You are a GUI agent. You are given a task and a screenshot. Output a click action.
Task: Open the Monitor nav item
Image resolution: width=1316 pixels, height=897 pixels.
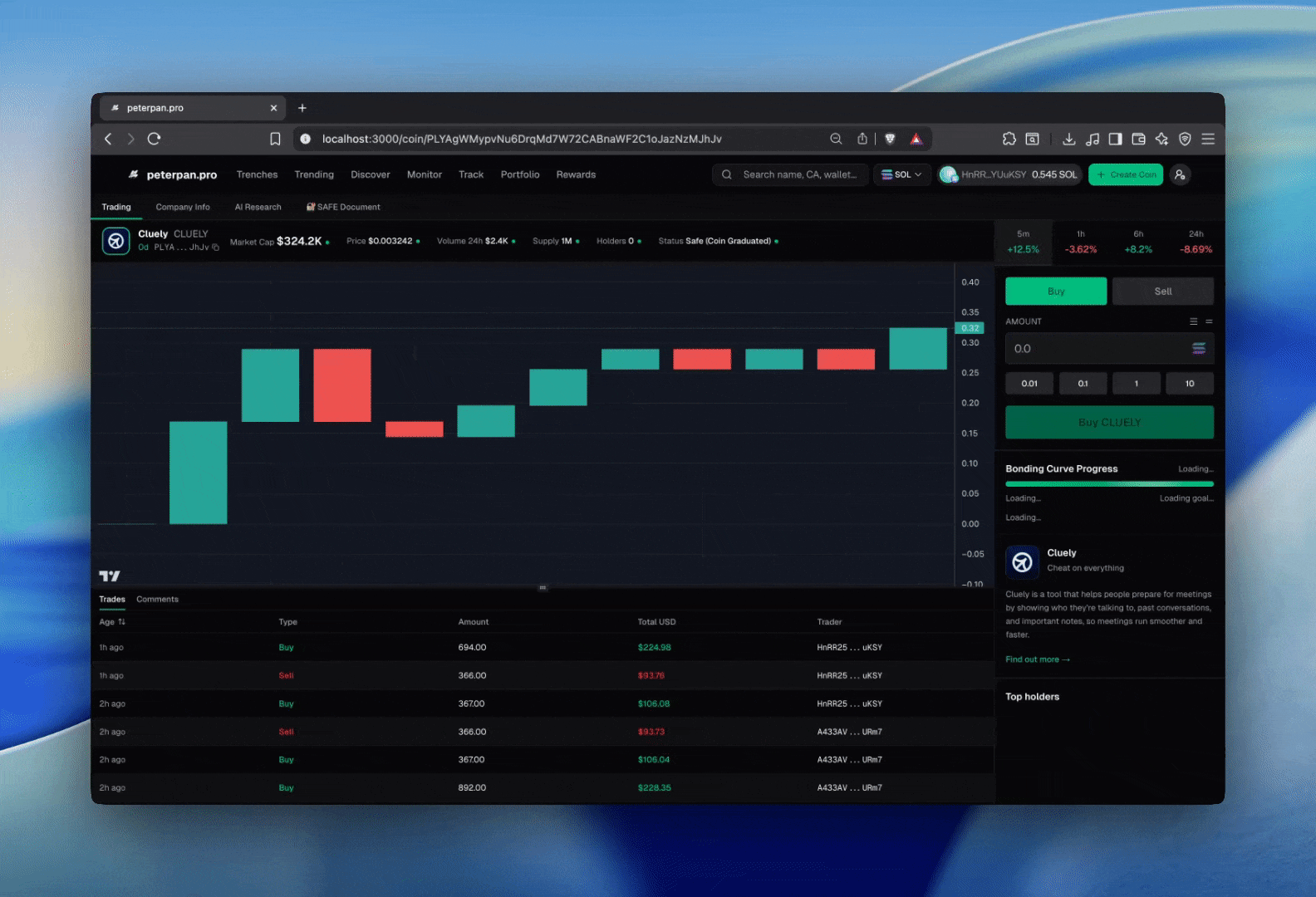pyautogui.click(x=425, y=174)
